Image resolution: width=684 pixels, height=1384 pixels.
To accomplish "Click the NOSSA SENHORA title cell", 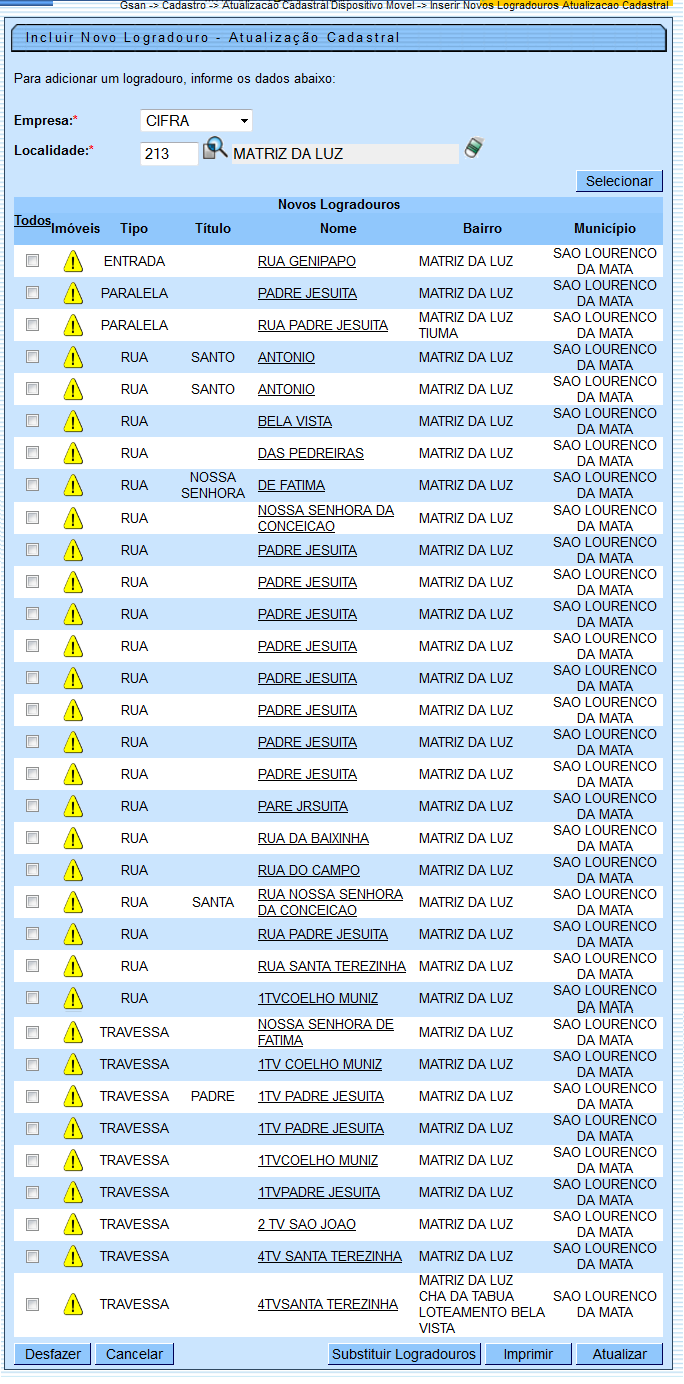I will coord(213,485).
